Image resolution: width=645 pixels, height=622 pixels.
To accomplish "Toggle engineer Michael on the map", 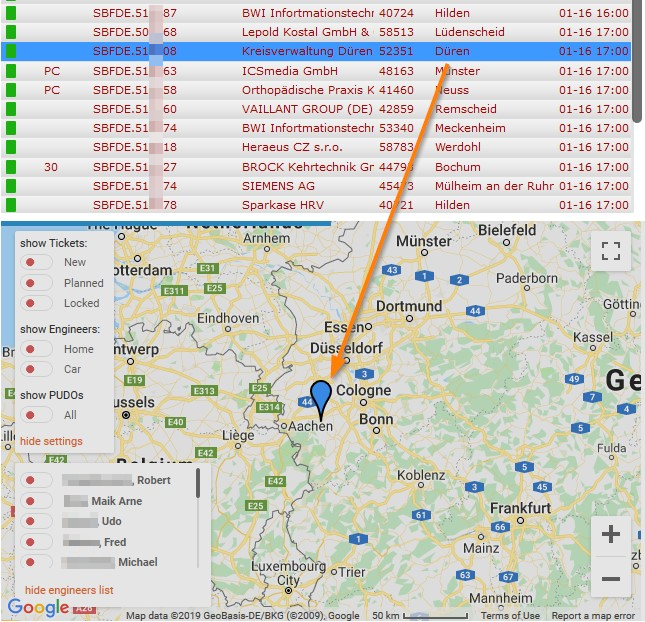I will coord(36,562).
